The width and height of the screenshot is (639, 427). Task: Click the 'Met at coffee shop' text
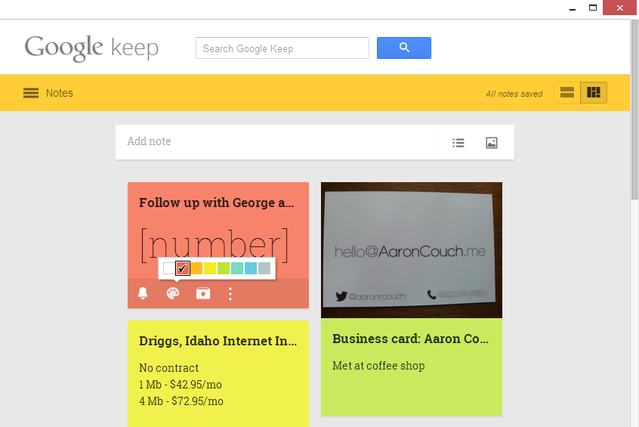point(379,366)
